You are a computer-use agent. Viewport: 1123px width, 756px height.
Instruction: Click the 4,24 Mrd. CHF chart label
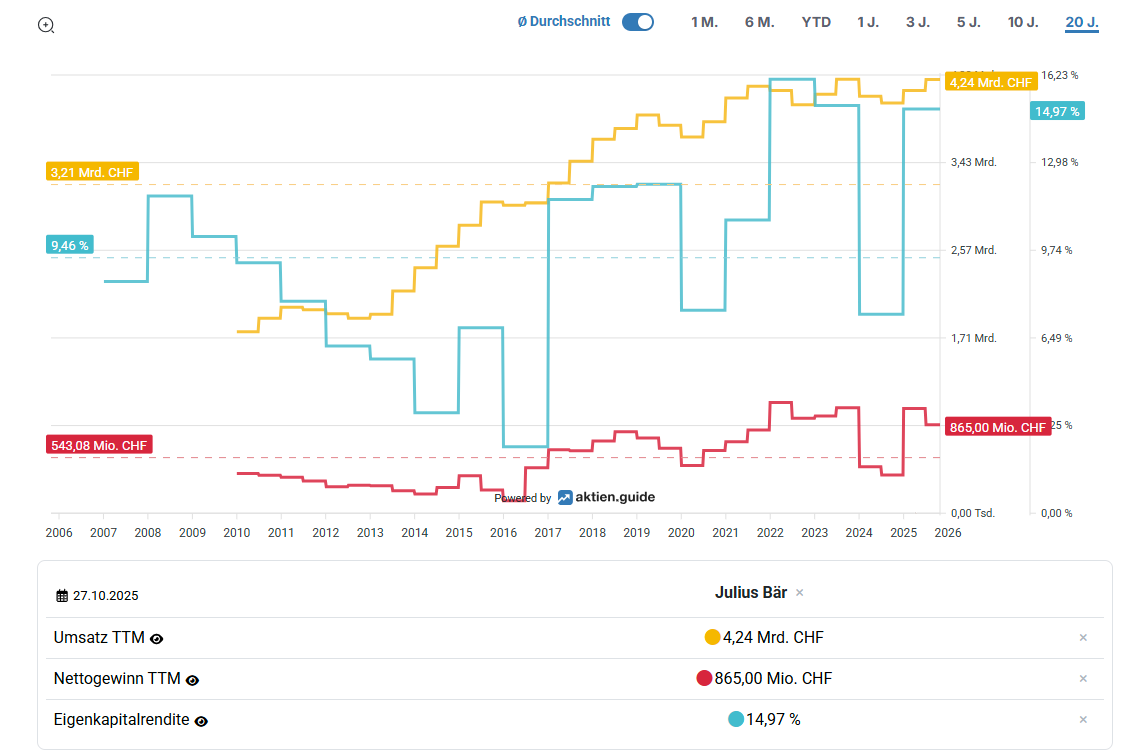coord(990,82)
